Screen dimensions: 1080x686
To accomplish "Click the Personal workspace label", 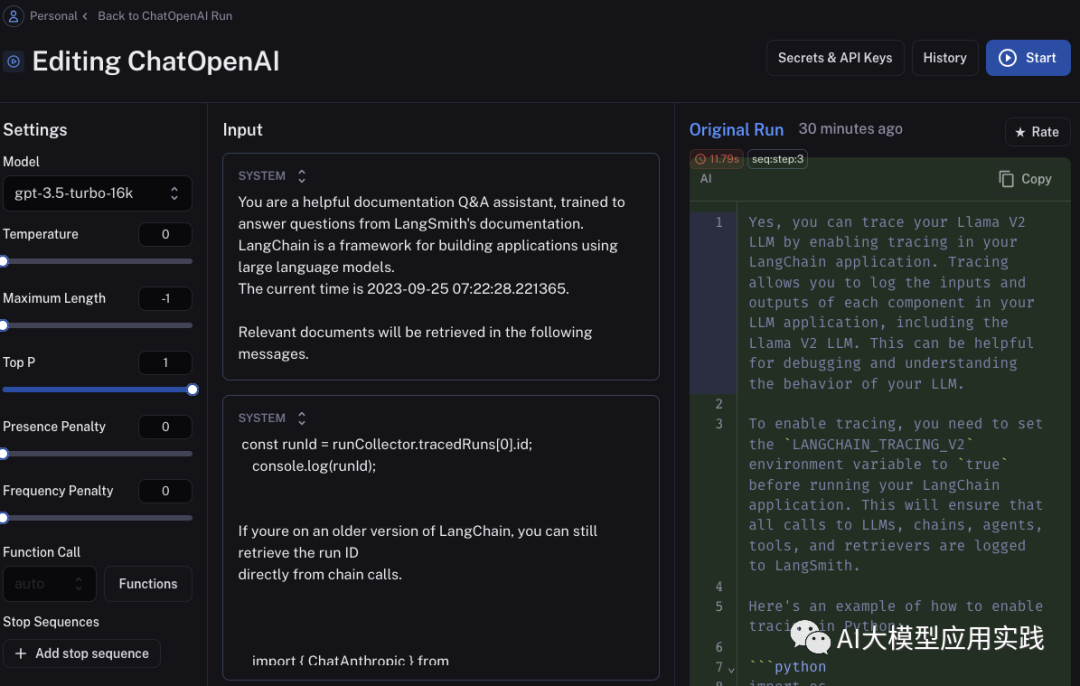I will click(54, 16).
